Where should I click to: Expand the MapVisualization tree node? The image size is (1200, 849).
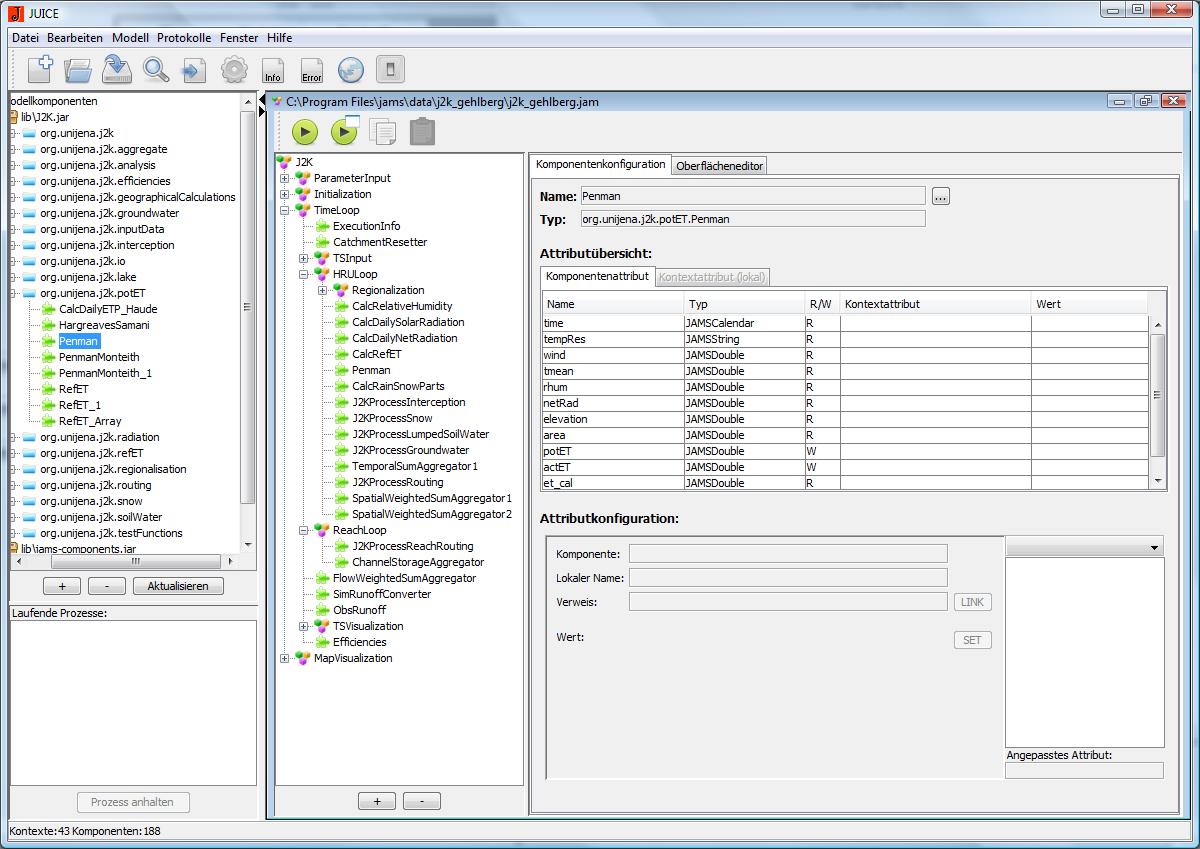[x=285, y=658]
